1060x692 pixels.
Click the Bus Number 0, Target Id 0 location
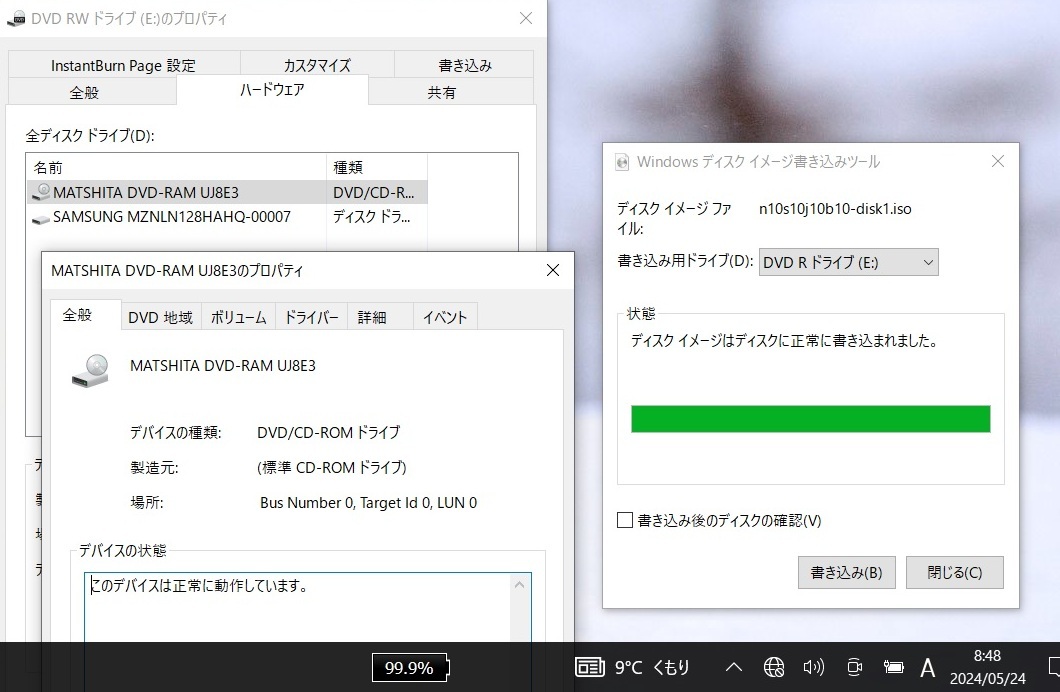[368, 503]
